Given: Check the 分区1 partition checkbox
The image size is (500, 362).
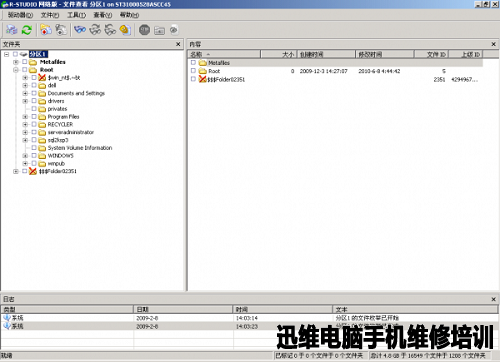Looking at the screenshot, I should [x=15, y=54].
